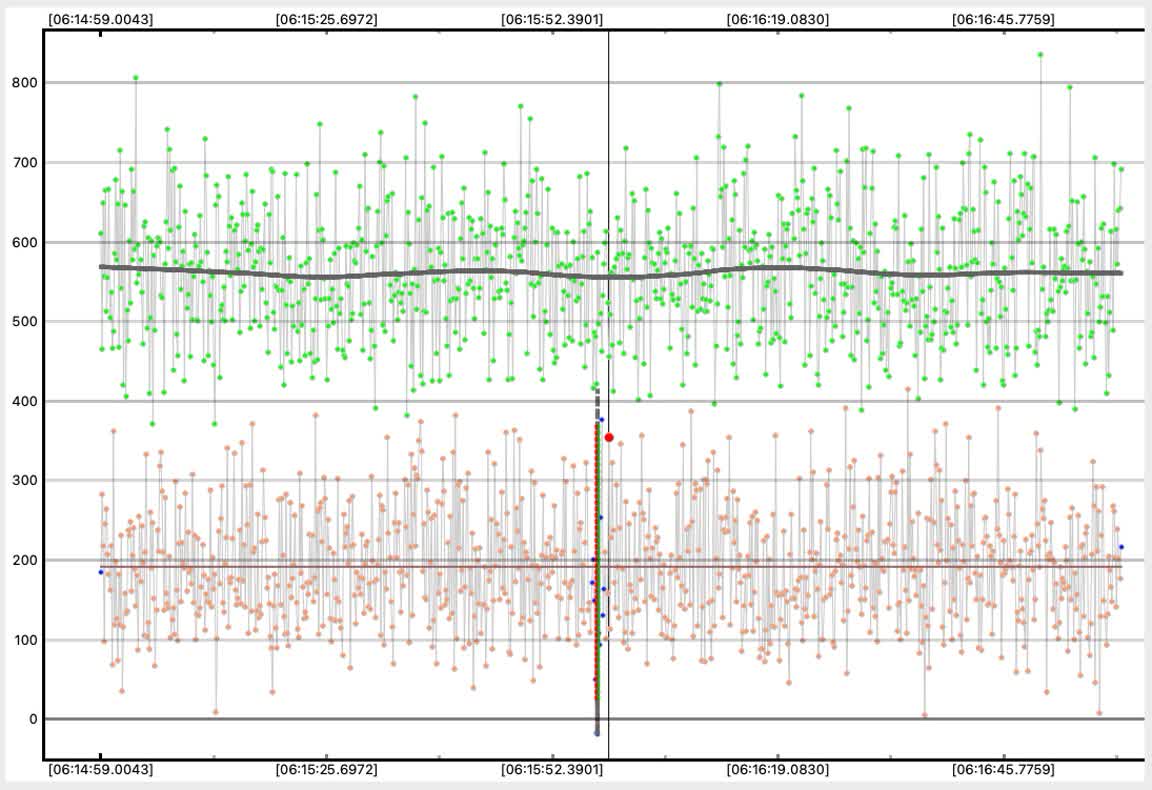1152x790 pixels.
Task: Click the large red data point marker
Action: click(x=609, y=437)
